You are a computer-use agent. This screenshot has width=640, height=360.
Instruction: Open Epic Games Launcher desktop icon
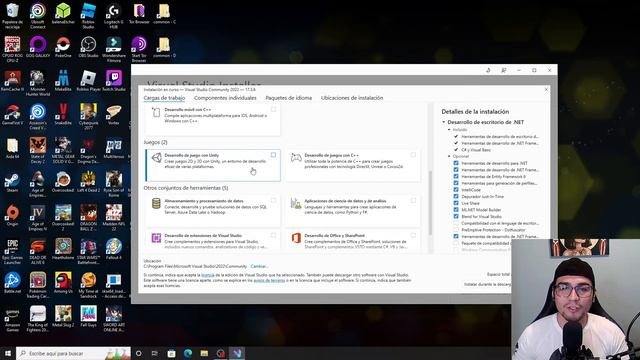click(x=12, y=252)
